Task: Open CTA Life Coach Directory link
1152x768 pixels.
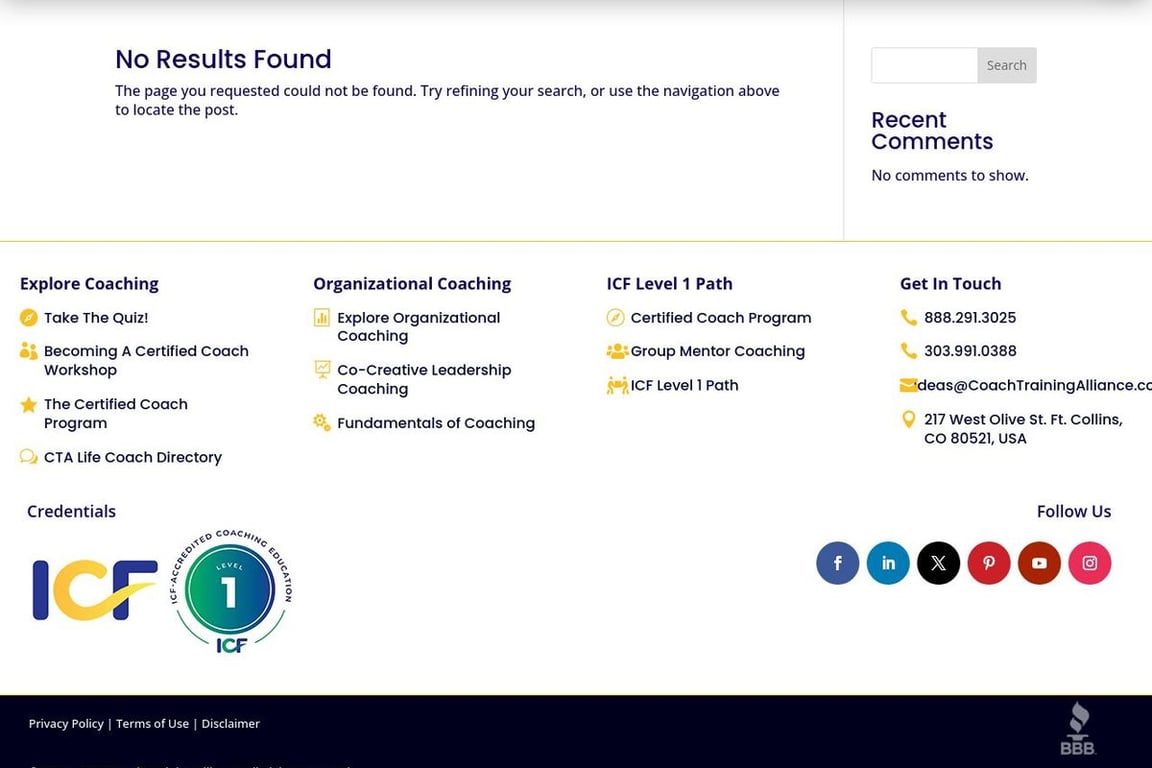Action: point(133,457)
